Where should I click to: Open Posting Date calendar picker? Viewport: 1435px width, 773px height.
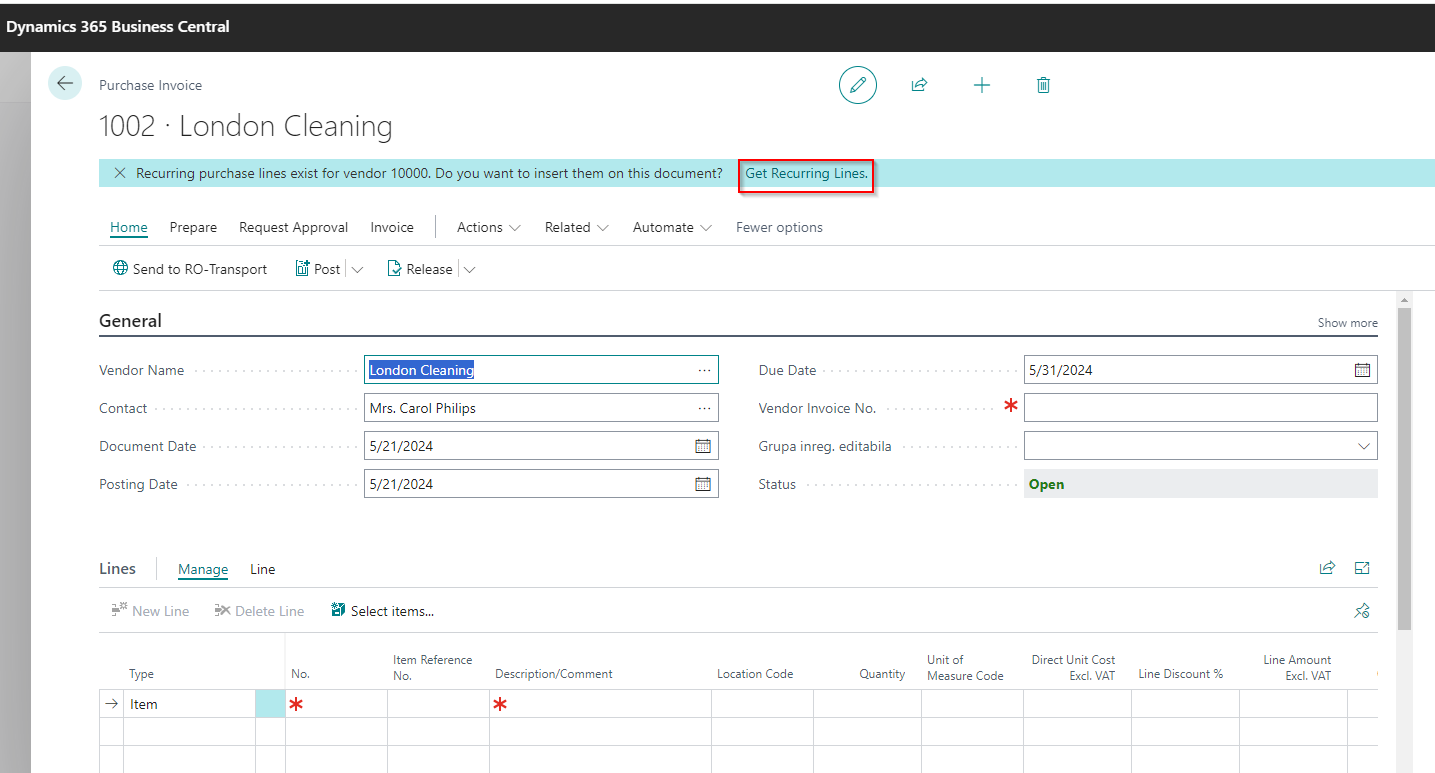click(x=703, y=484)
